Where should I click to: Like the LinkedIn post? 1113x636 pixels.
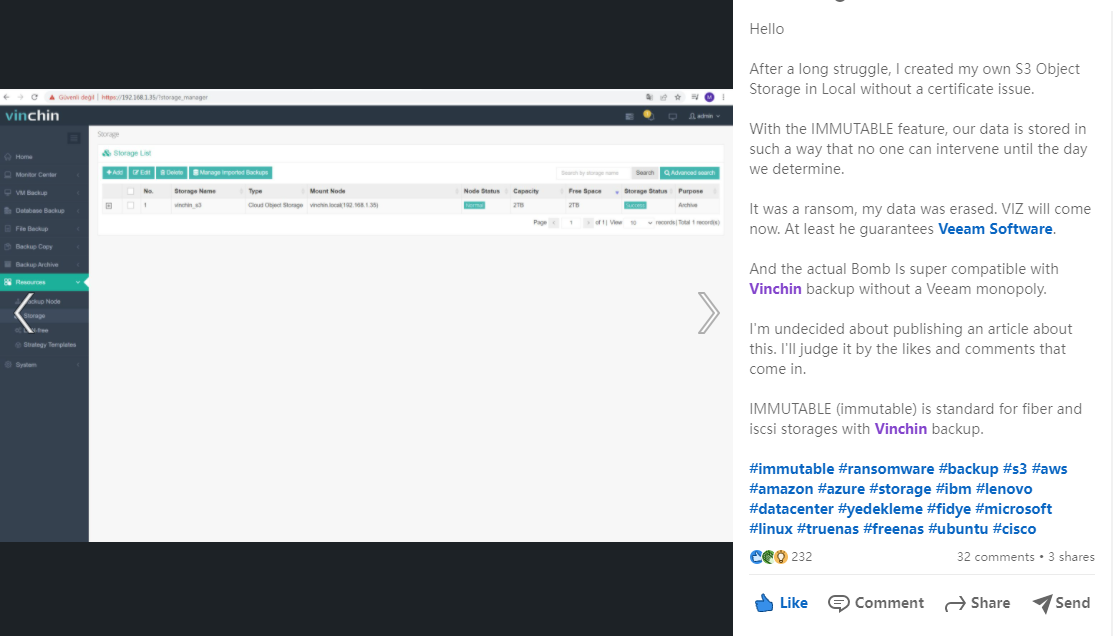[x=781, y=603]
